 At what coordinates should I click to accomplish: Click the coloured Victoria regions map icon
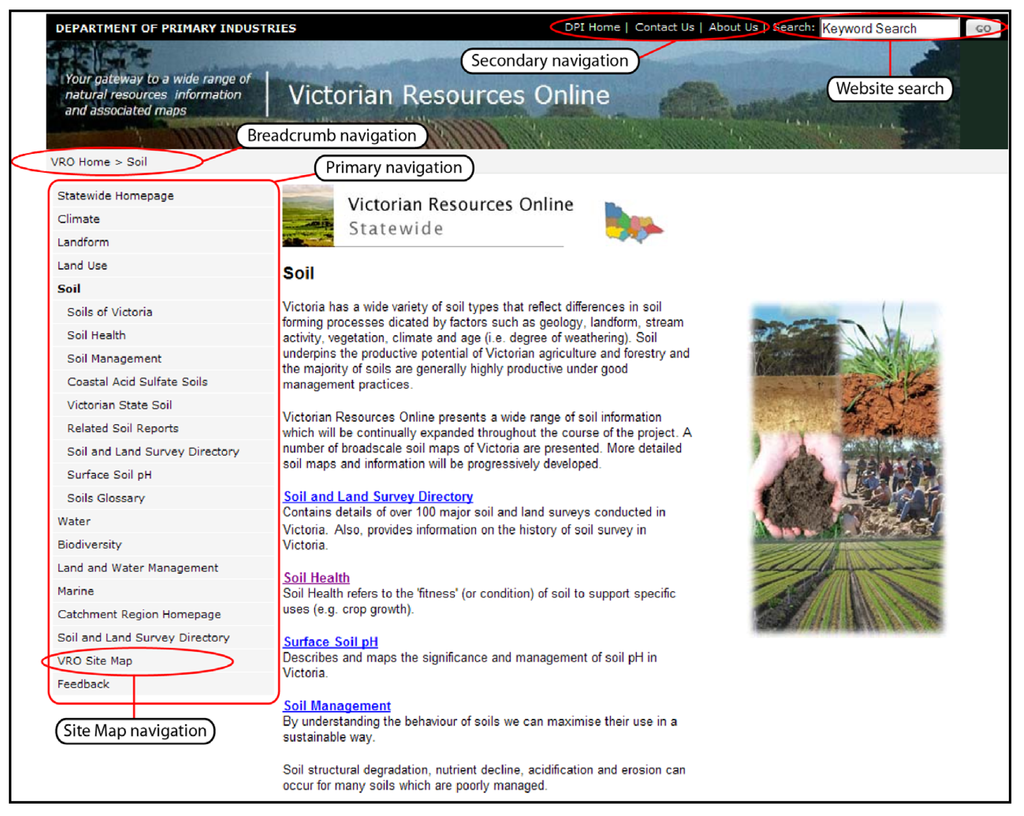tap(633, 223)
